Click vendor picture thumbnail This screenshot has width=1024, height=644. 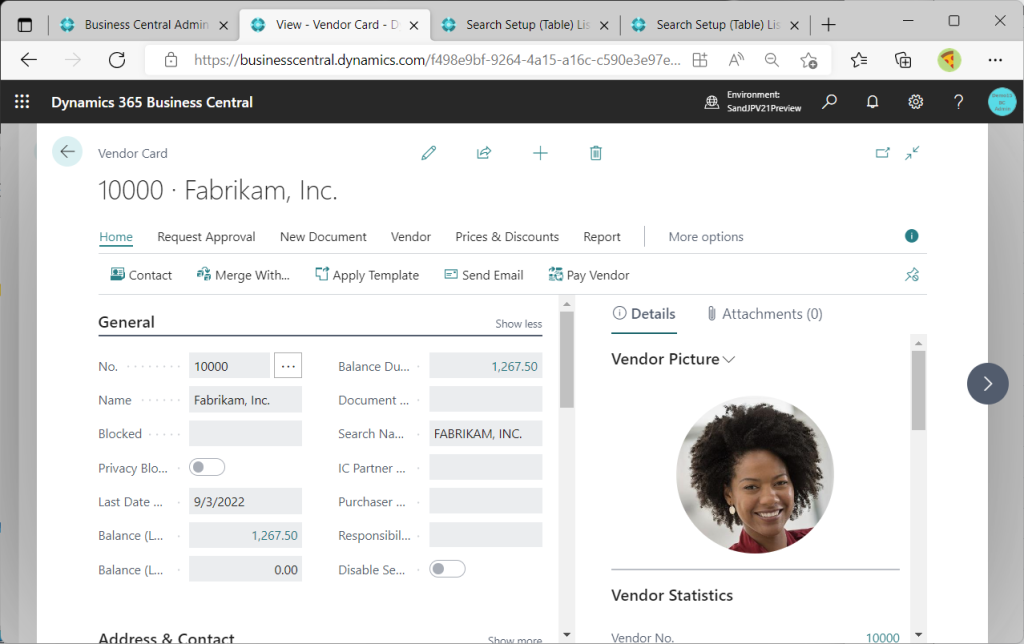point(755,475)
